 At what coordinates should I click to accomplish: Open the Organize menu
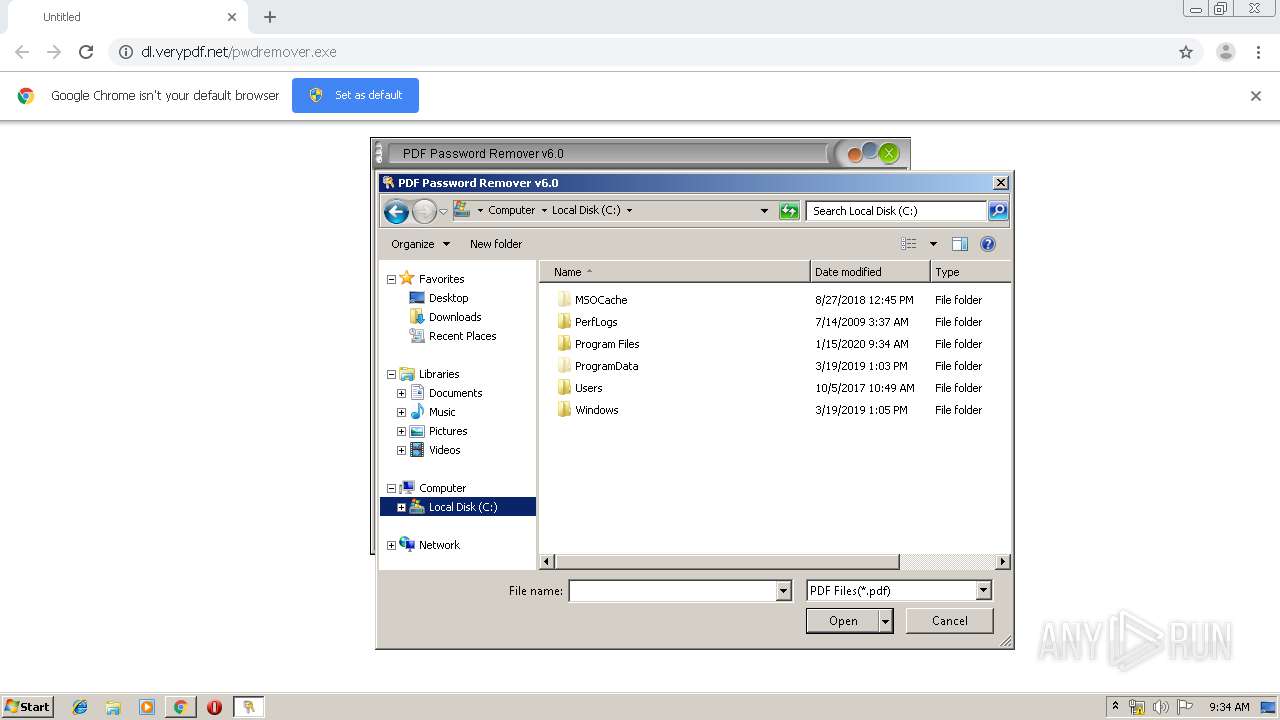[420, 244]
